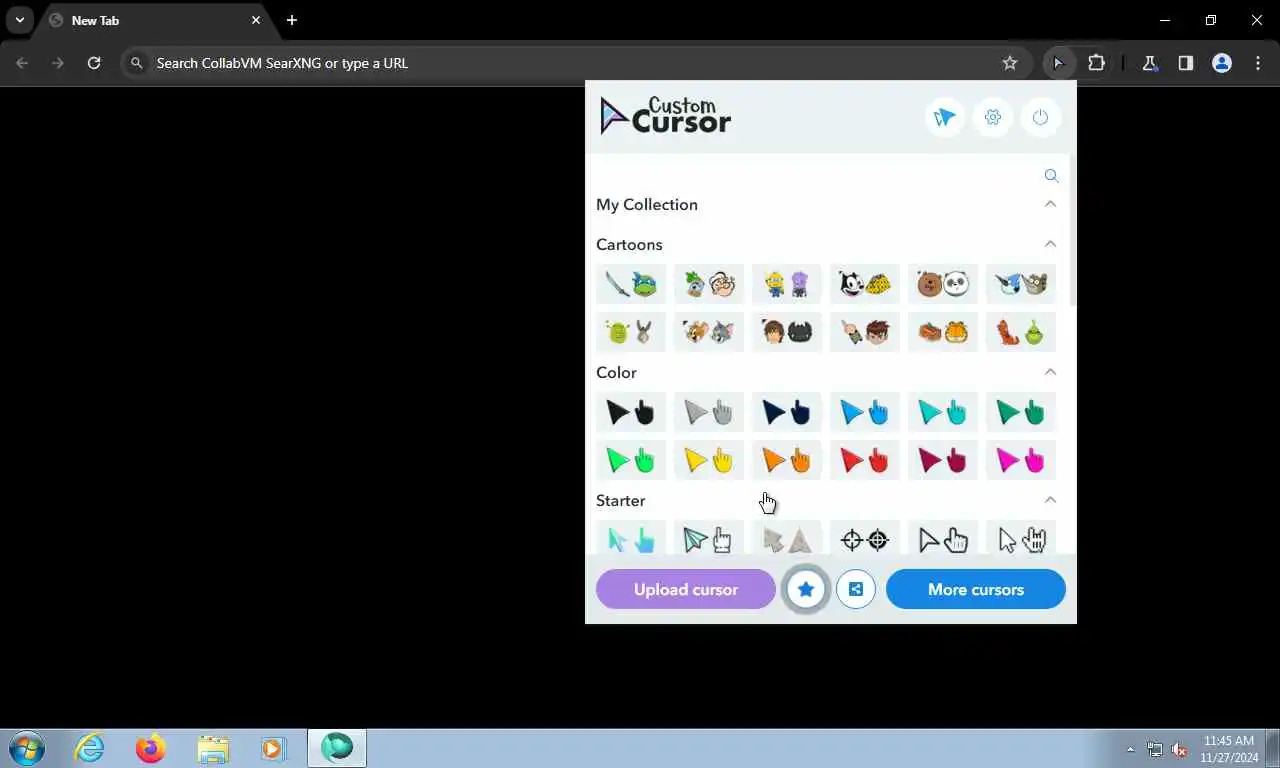Image resolution: width=1280 pixels, height=768 pixels.
Task: Pick the Felix the Cat cursor pack
Action: [865, 284]
